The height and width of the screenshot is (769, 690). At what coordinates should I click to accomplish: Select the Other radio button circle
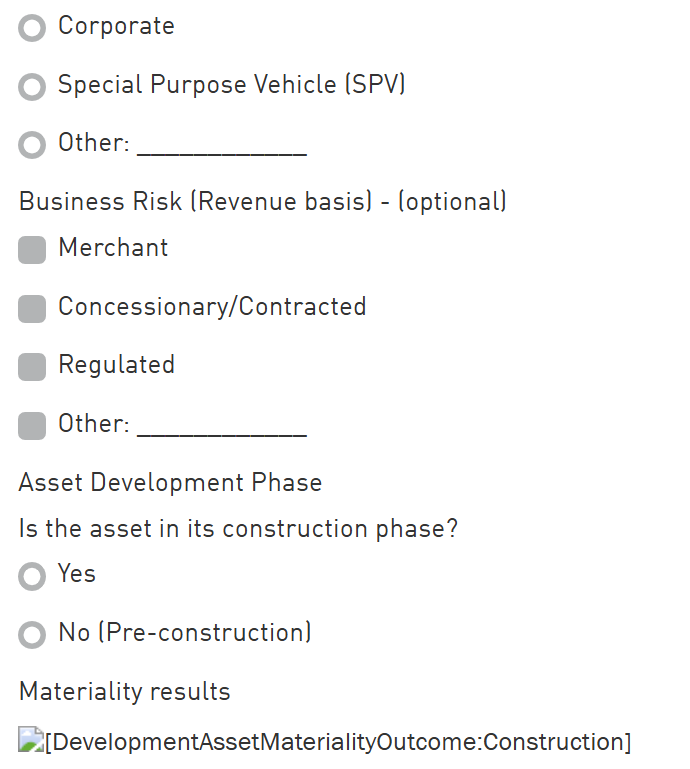(32, 145)
